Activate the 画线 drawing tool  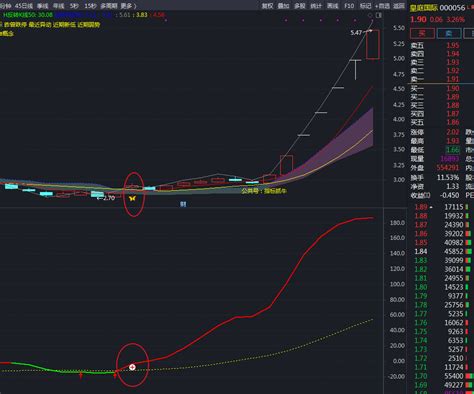[x=332, y=6]
